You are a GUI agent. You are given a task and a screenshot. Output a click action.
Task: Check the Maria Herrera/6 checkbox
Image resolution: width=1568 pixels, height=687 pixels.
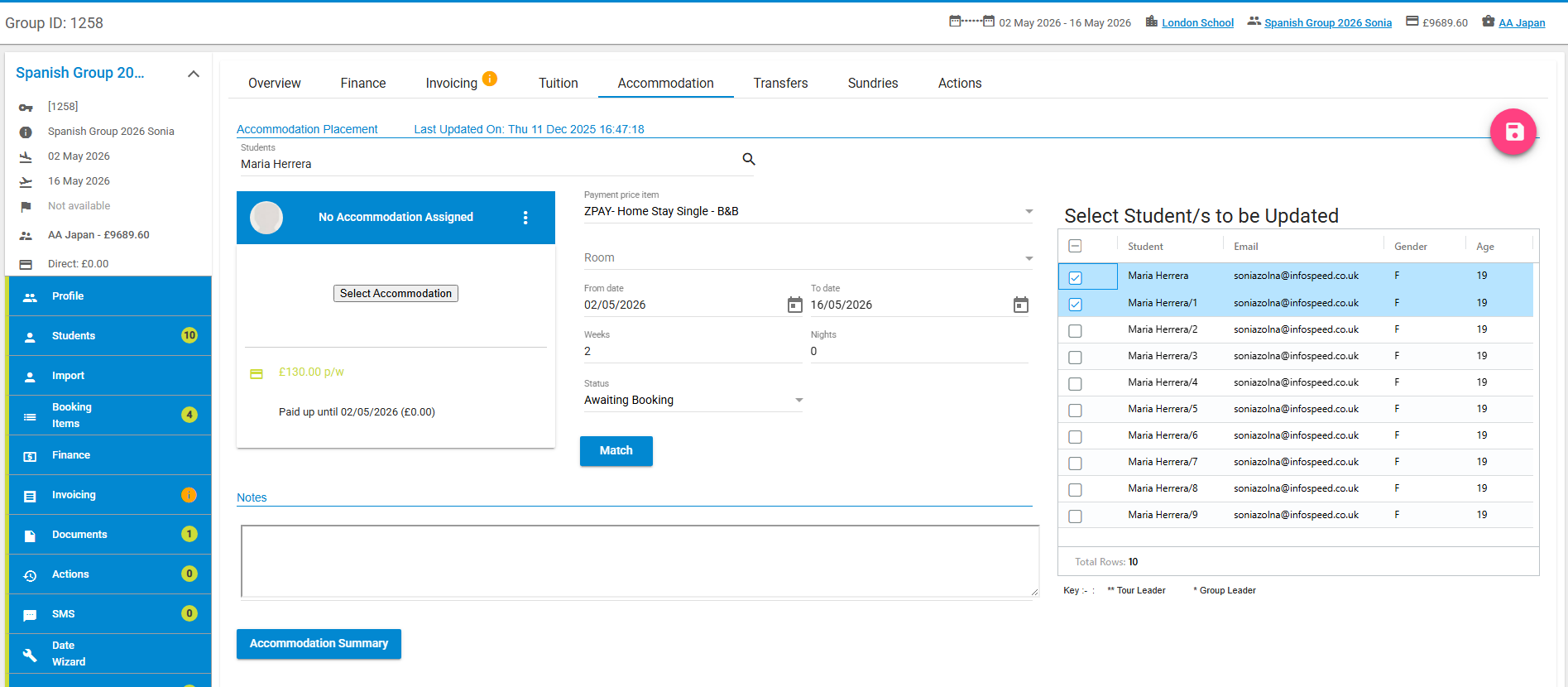(1075, 436)
